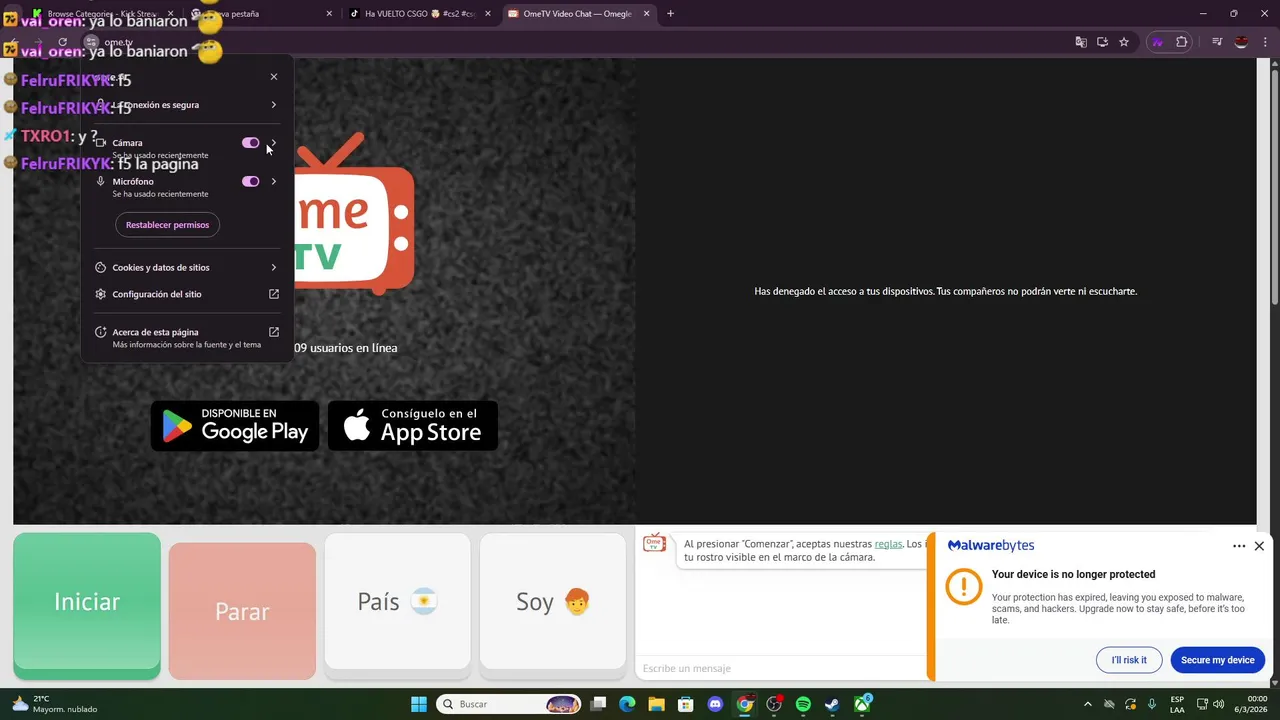Screen dimensions: 1280x720
Task: Show hidden system tray icons
Action: point(1087,704)
